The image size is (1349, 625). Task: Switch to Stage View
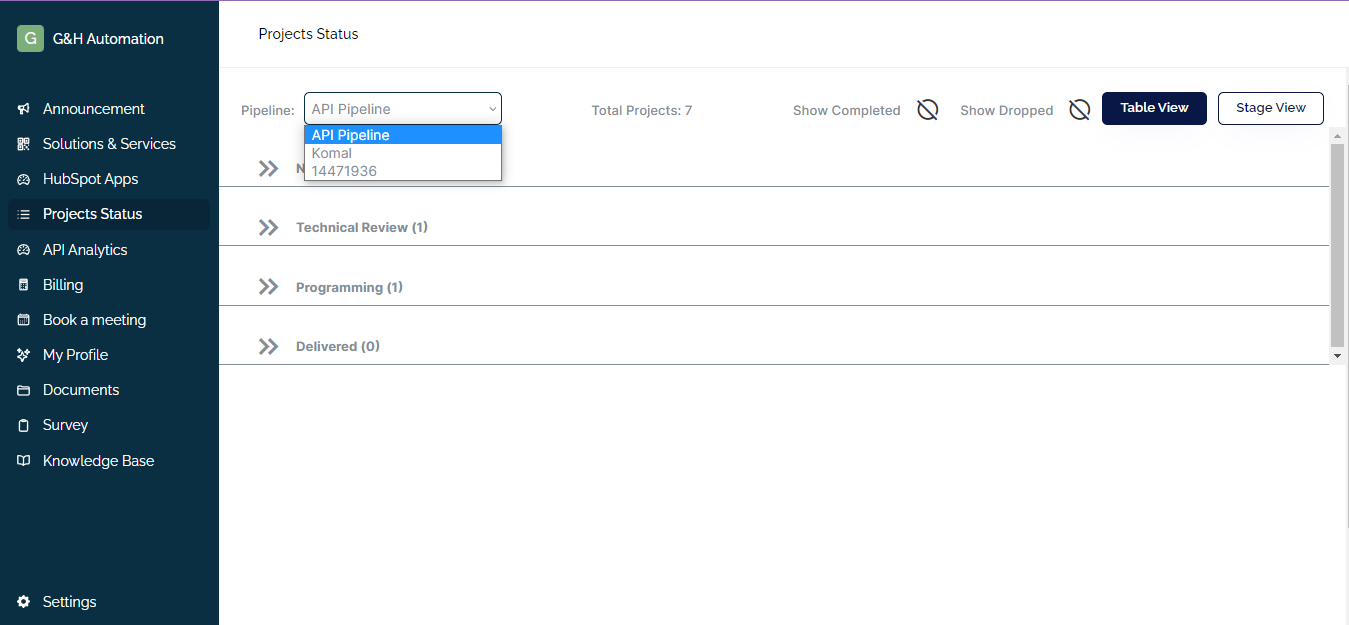[1270, 108]
